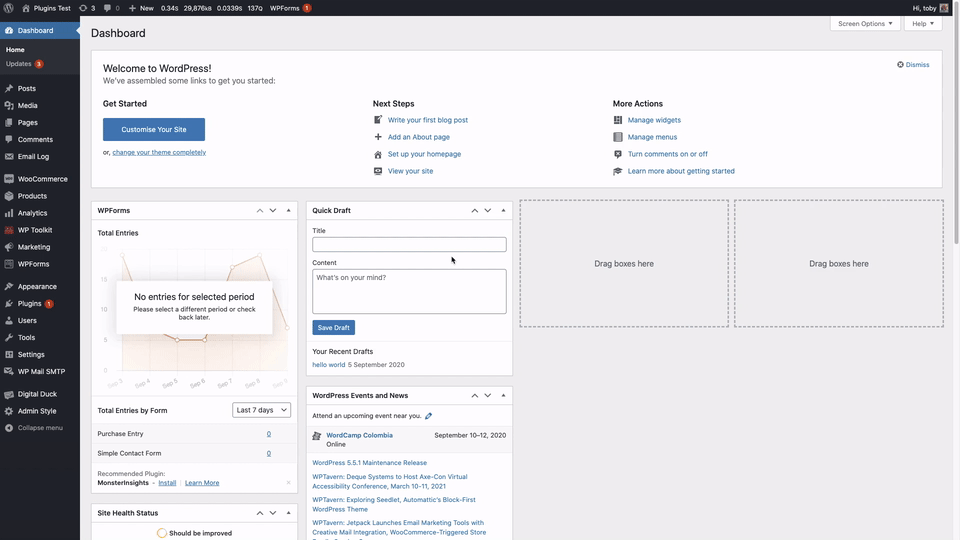Click the WordPress logo in admin bar
960x540 pixels.
pos(9,8)
